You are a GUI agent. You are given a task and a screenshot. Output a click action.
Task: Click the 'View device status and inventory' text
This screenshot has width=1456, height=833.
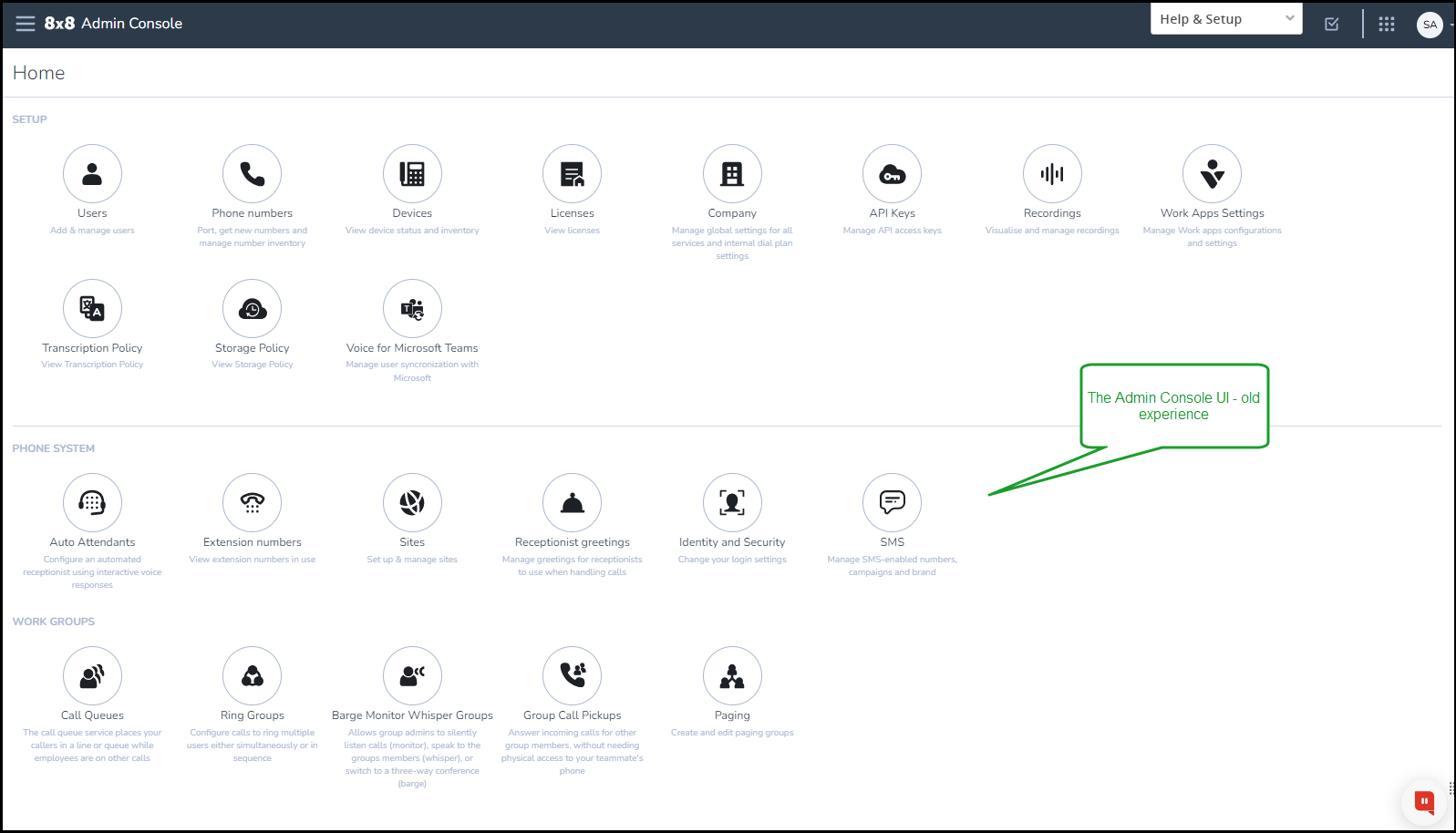click(x=412, y=231)
